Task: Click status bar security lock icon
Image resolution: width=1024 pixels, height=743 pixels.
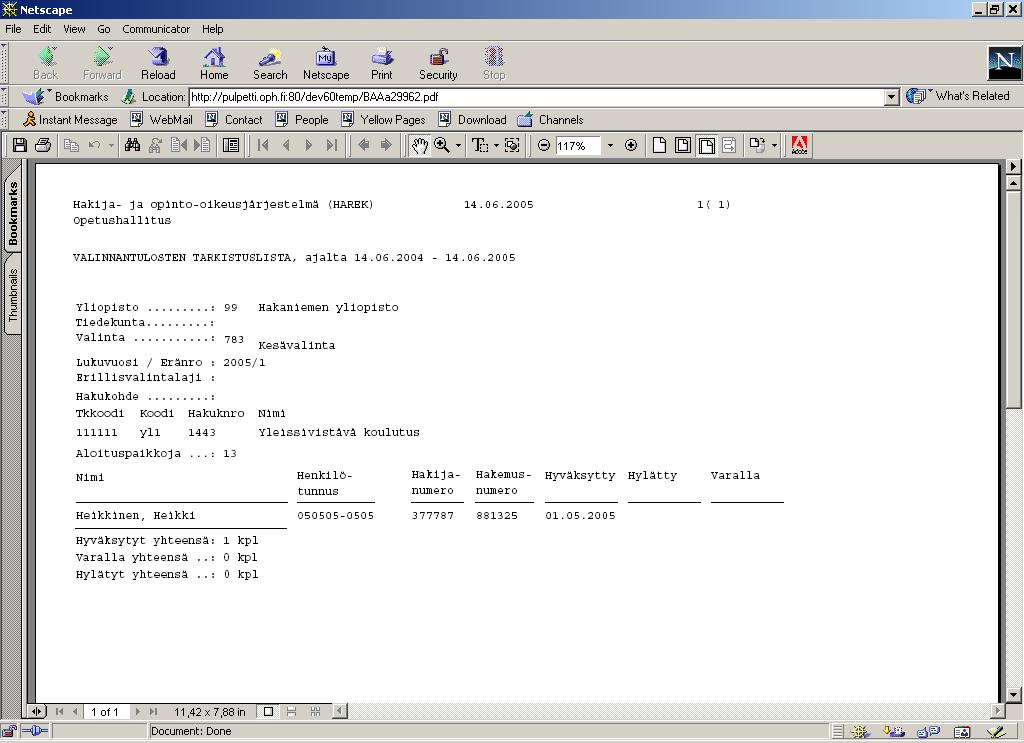Action: (8, 731)
